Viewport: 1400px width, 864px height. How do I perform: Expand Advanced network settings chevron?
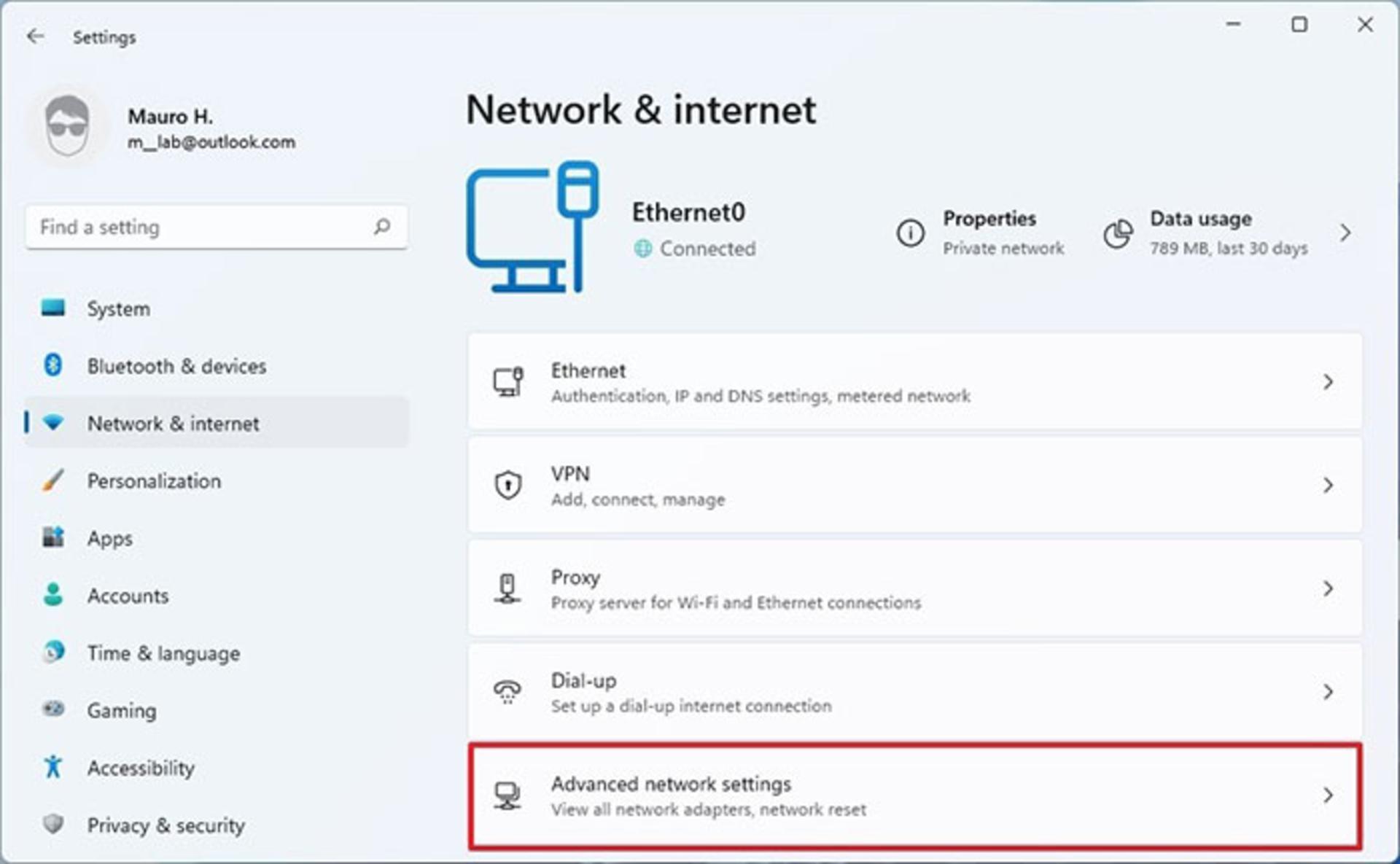[1328, 795]
